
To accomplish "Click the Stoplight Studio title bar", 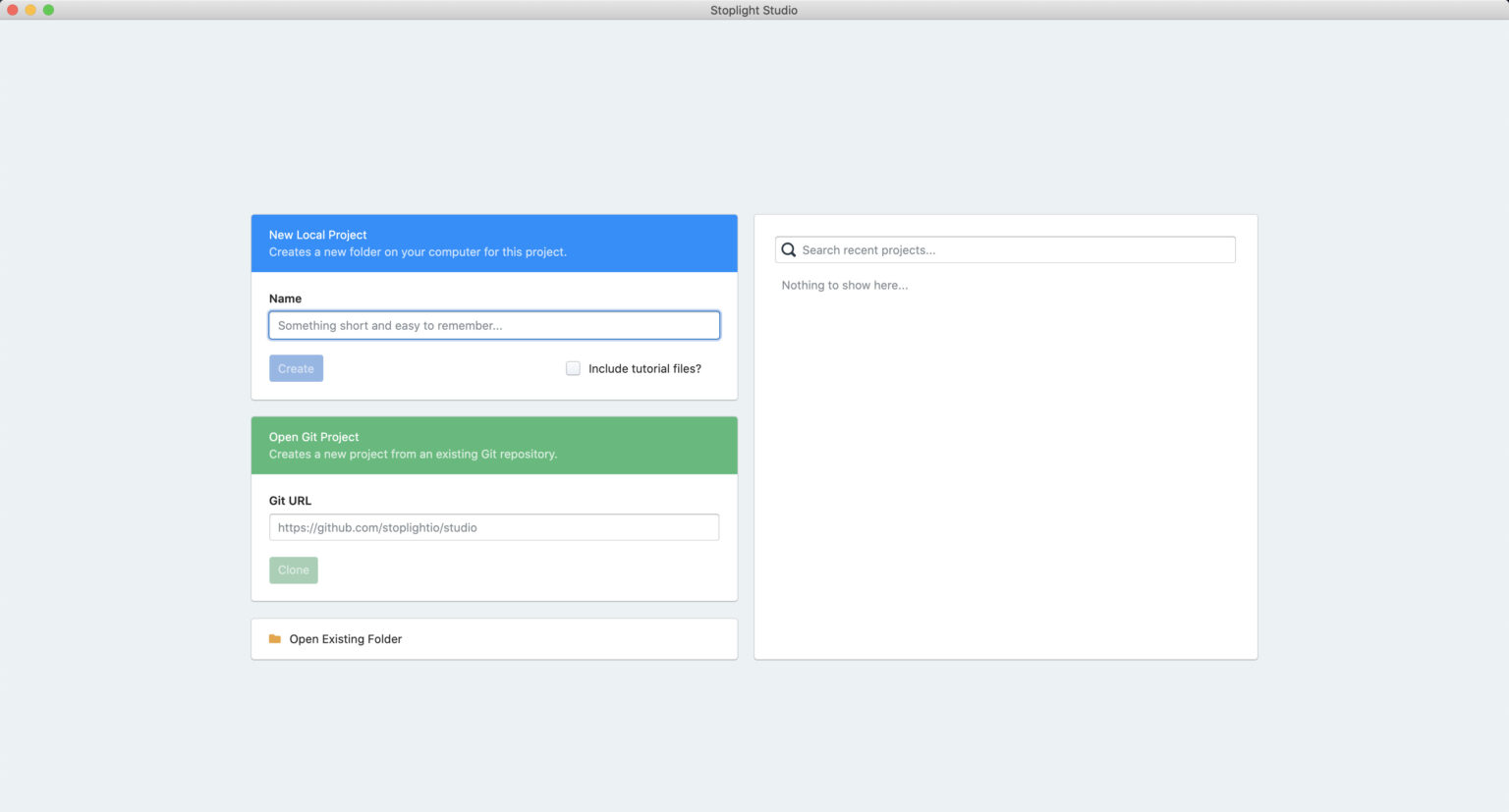I will click(x=754, y=10).
